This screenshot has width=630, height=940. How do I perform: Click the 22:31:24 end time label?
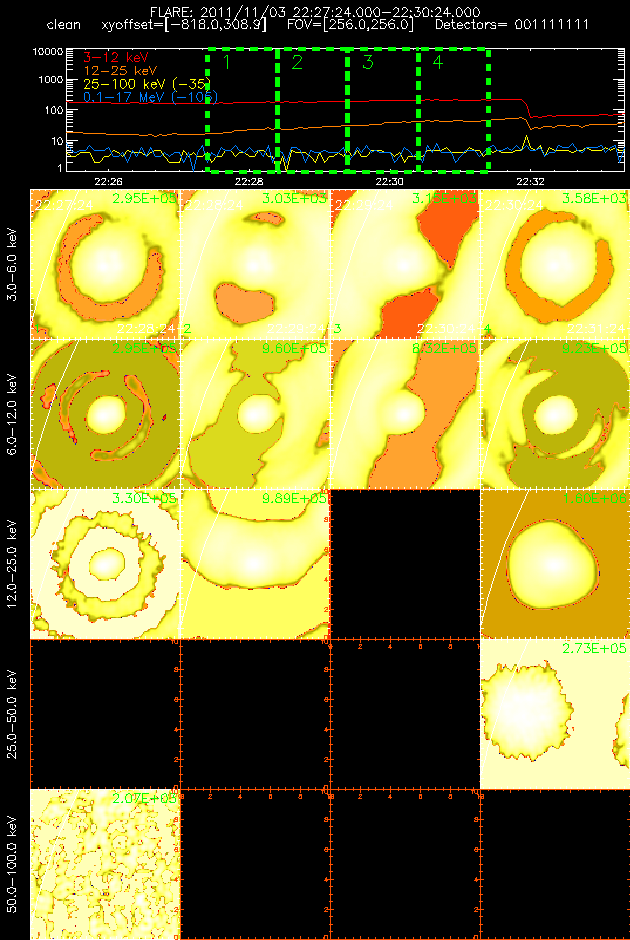pos(598,329)
